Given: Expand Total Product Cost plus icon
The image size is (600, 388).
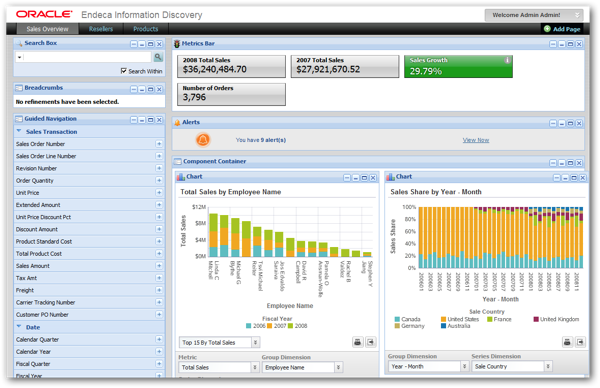Looking at the screenshot, I should coord(159,254).
